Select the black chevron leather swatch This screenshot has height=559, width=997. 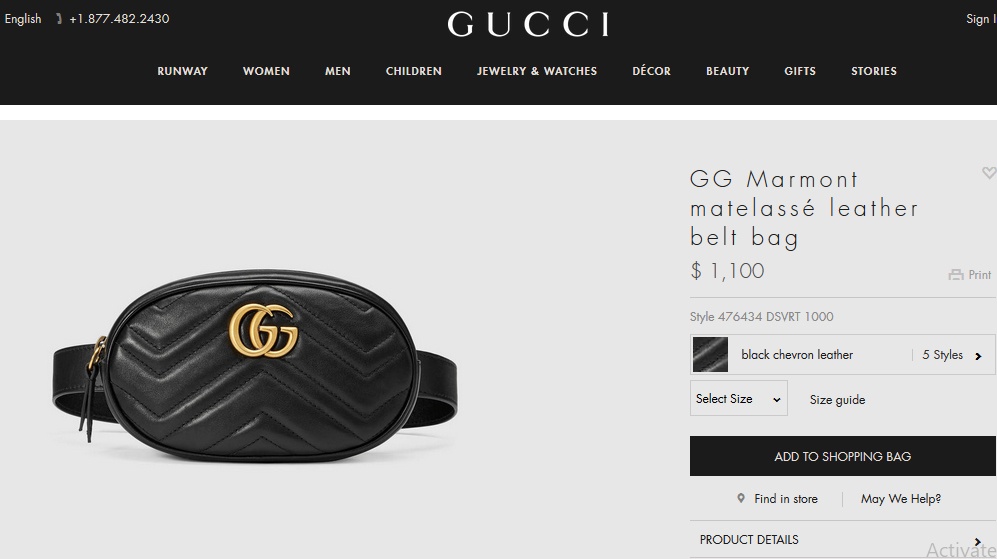pos(710,354)
